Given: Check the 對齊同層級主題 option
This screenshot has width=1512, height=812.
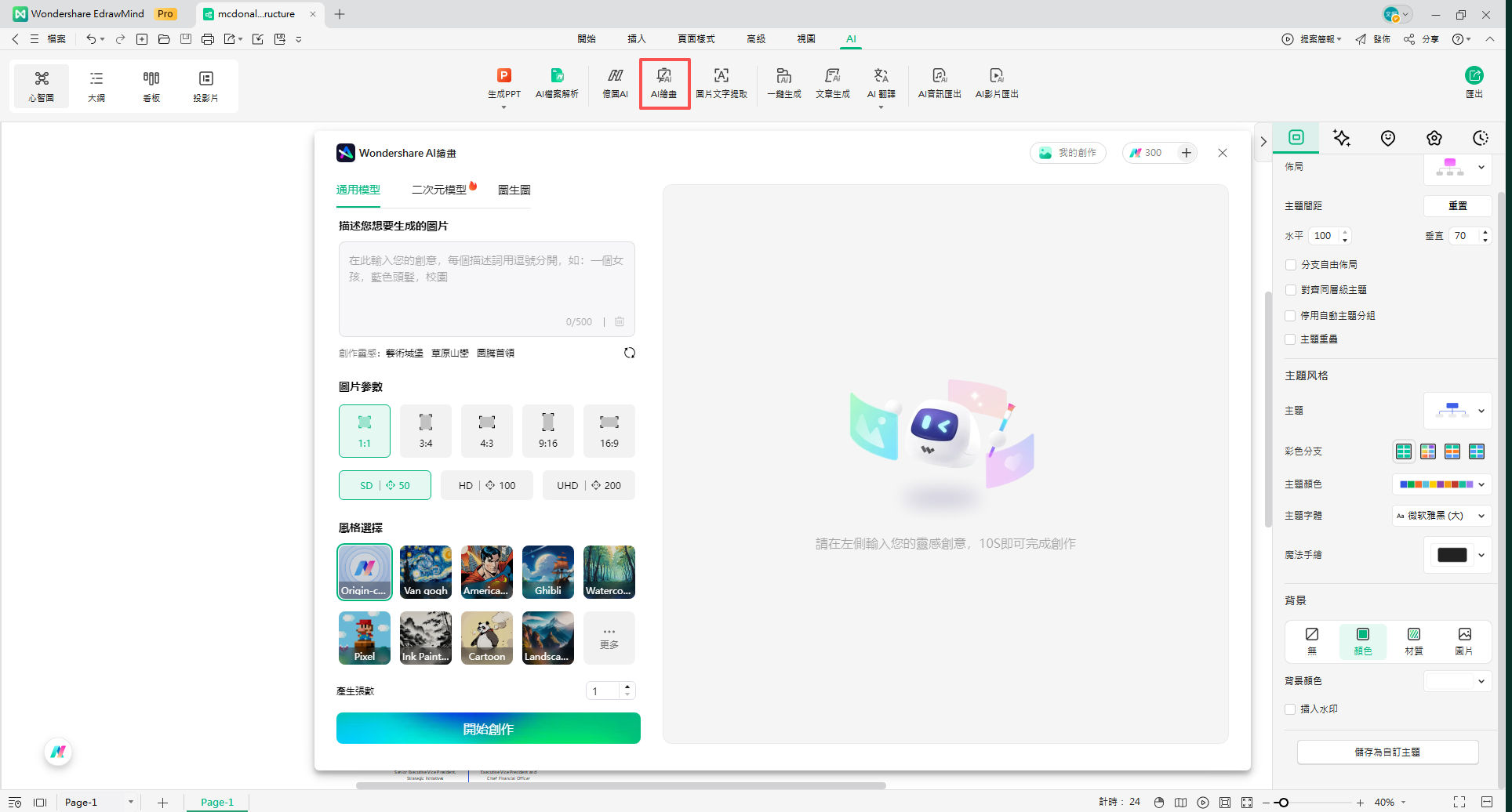Looking at the screenshot, I should coord(1291,290).
